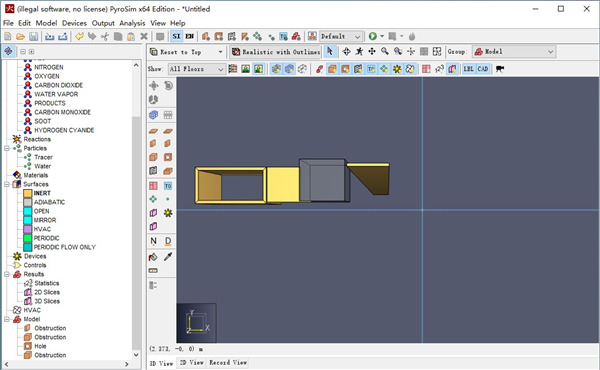Choose the color picker eyedropper tool

click(168, 257)
